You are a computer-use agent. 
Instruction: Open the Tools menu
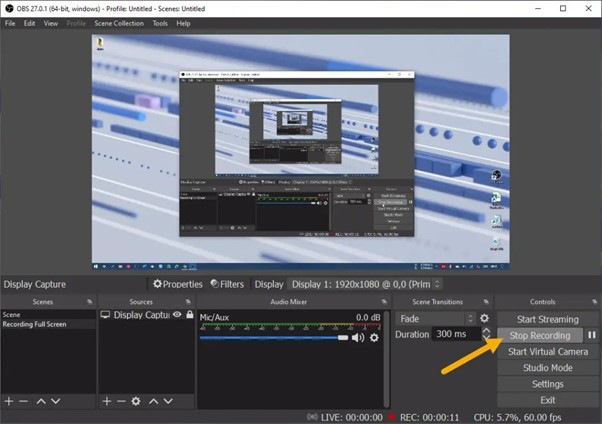pyautogui.click(x=160, y=23)
